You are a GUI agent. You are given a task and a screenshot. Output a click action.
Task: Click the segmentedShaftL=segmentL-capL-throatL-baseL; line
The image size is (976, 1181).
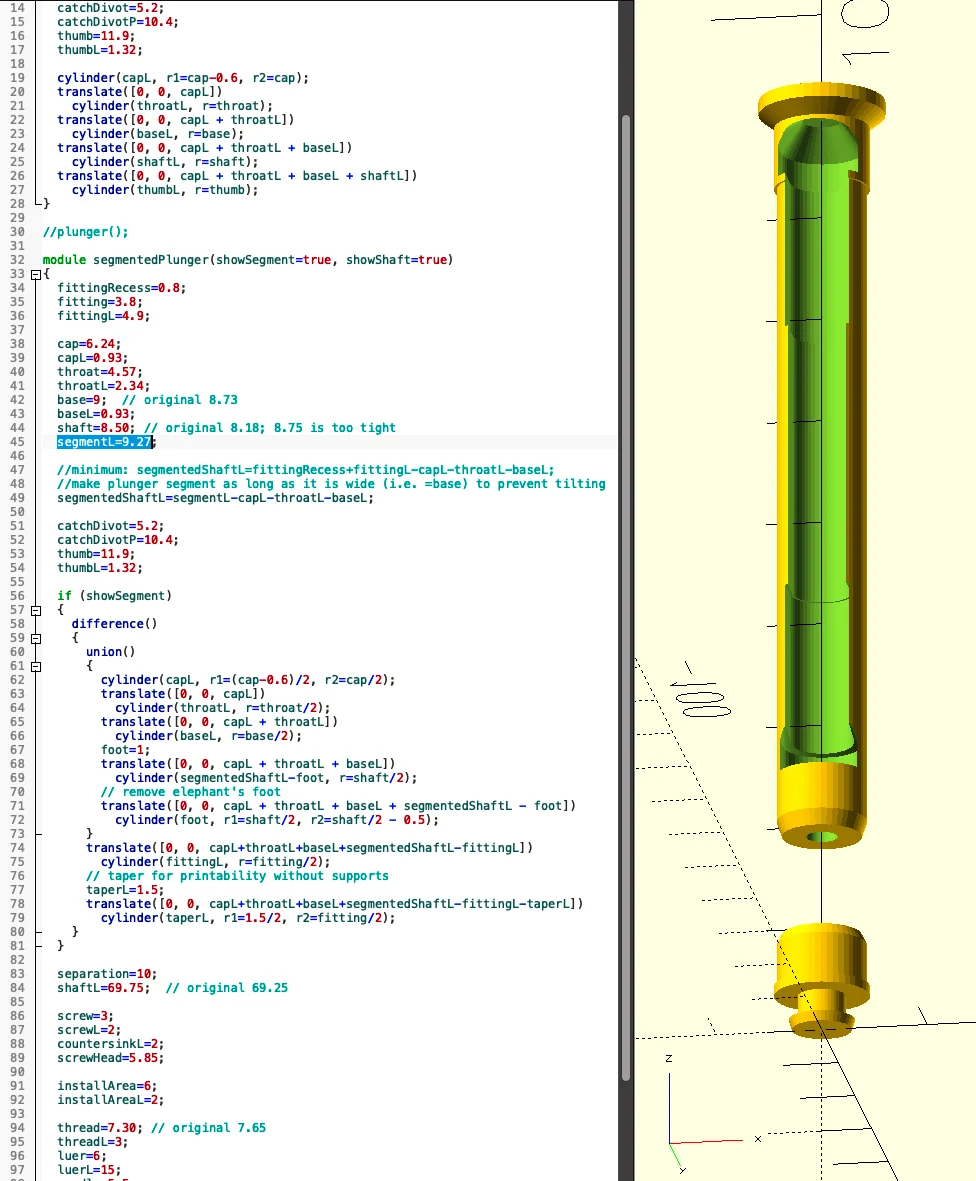pyautogui.click(x=215, y=498)
